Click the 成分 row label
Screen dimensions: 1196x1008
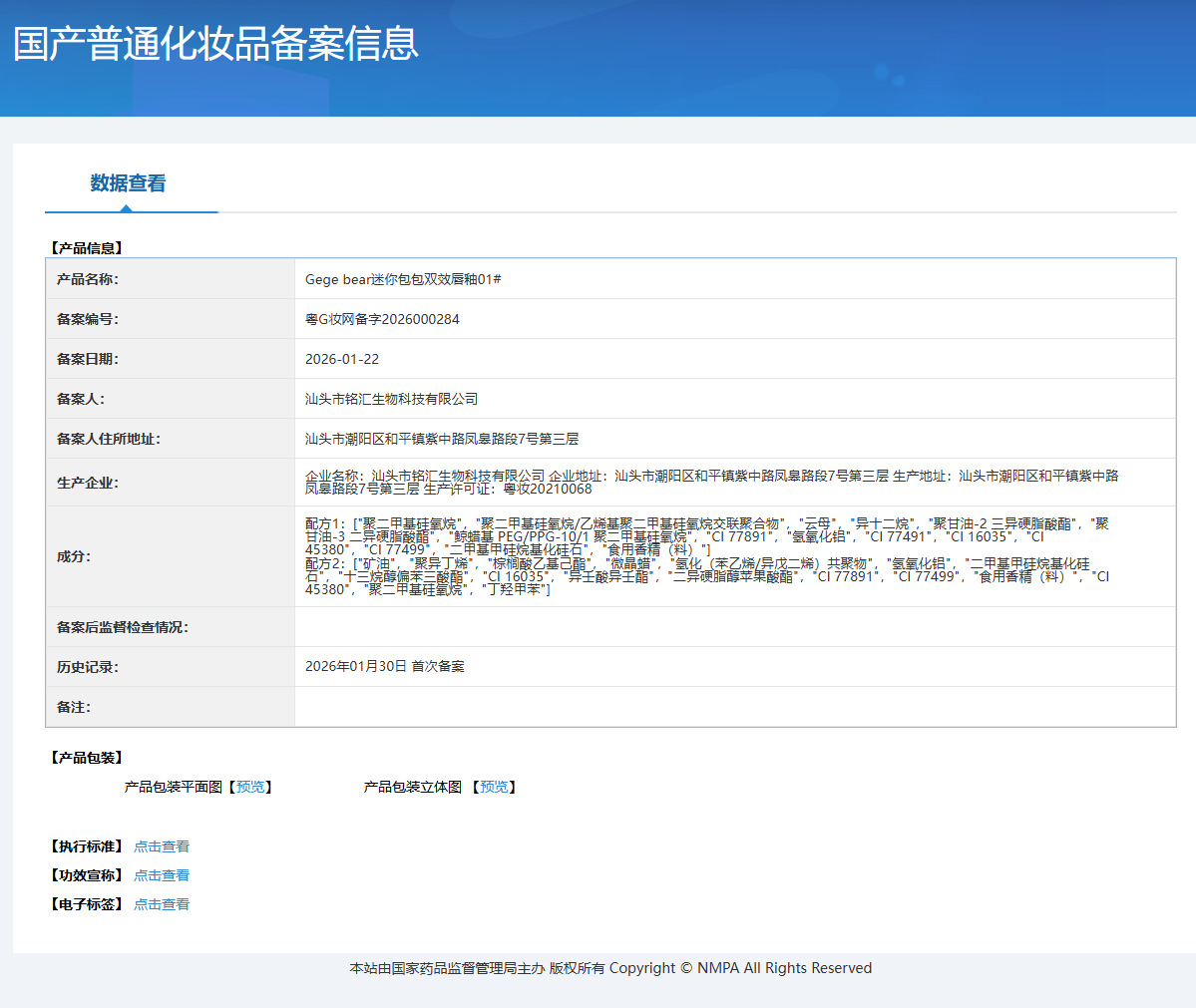pyautogui.click(x=74, y=556)
